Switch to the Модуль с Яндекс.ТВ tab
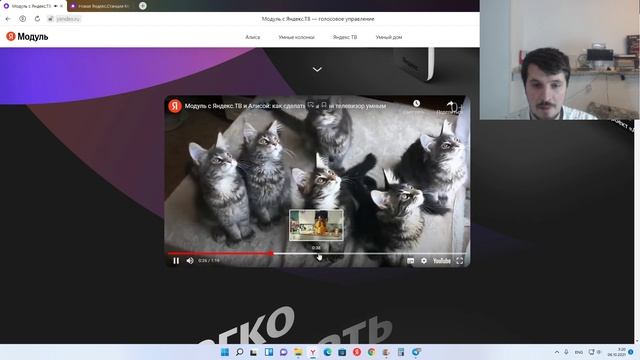The image size is (640, 360). [x=31, y=6]
